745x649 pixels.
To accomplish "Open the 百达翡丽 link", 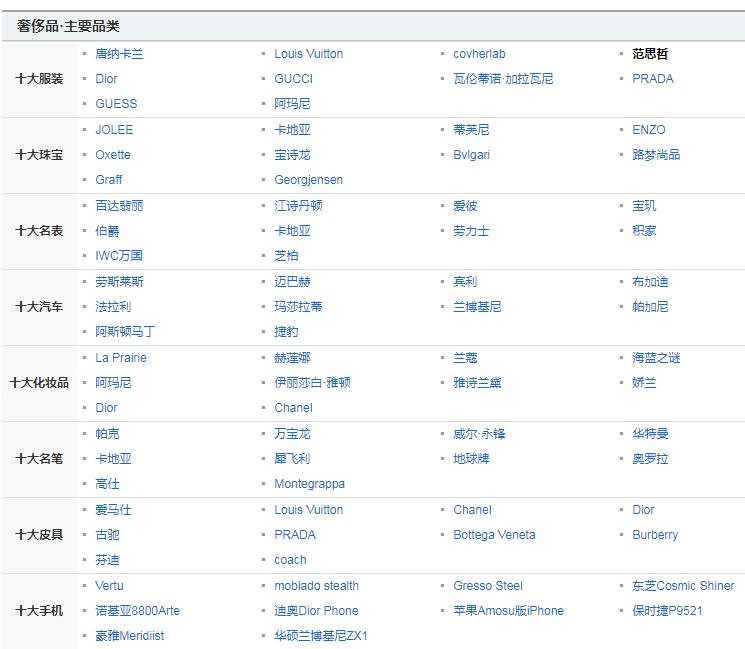I will coord(119,206).
